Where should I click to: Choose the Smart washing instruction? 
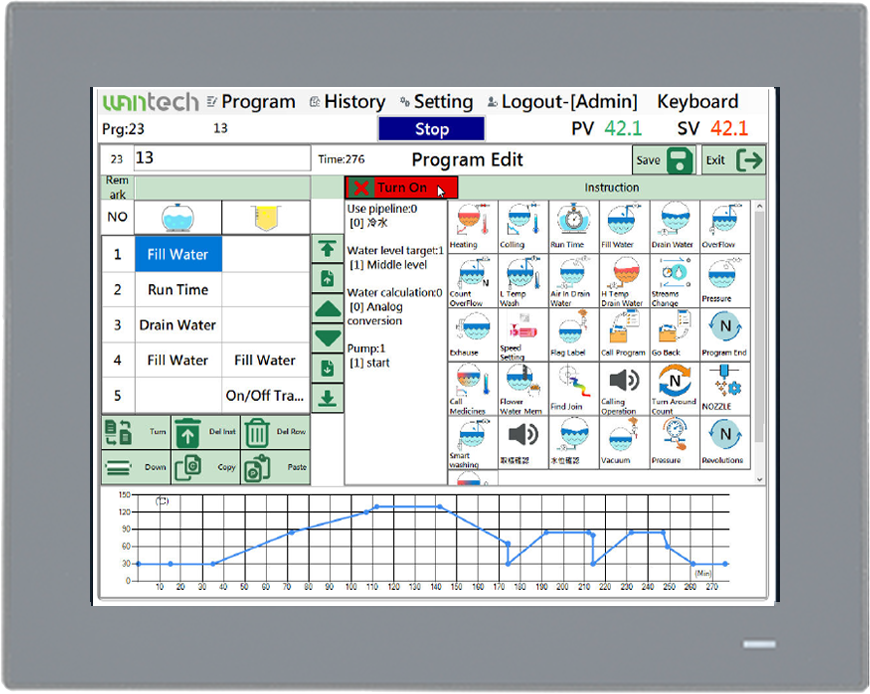click(x=472, y=443)
